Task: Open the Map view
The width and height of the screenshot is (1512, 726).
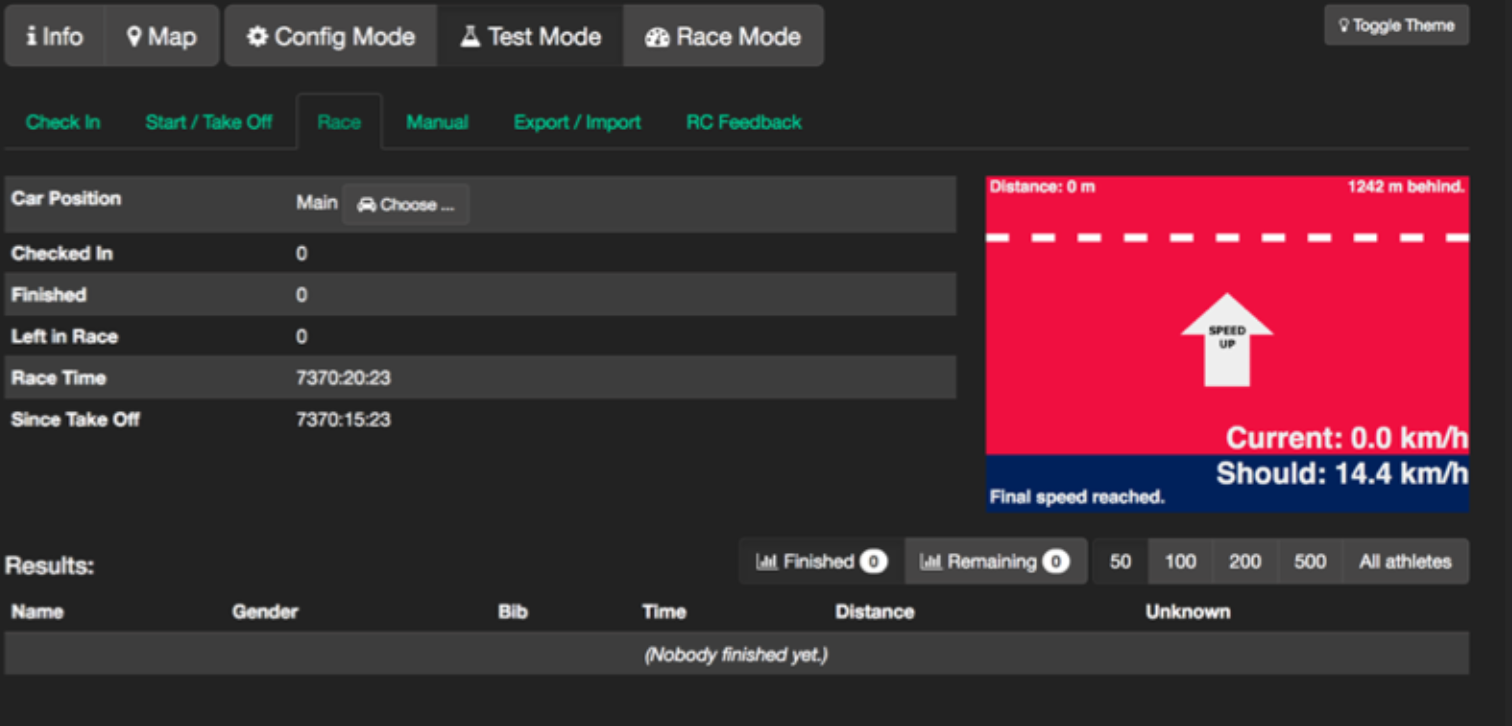Action: [x=161, y=37]
